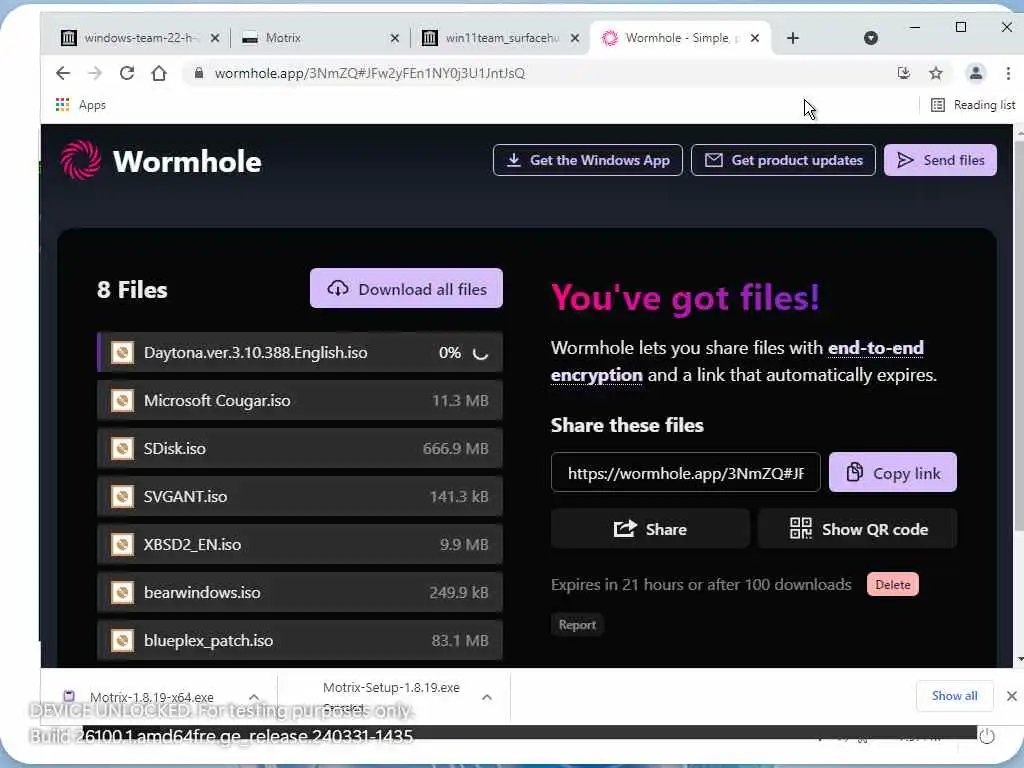Screen dimensions: 1024x768
Task: Close the Wormhole tab
Action: tap(755, 39)
